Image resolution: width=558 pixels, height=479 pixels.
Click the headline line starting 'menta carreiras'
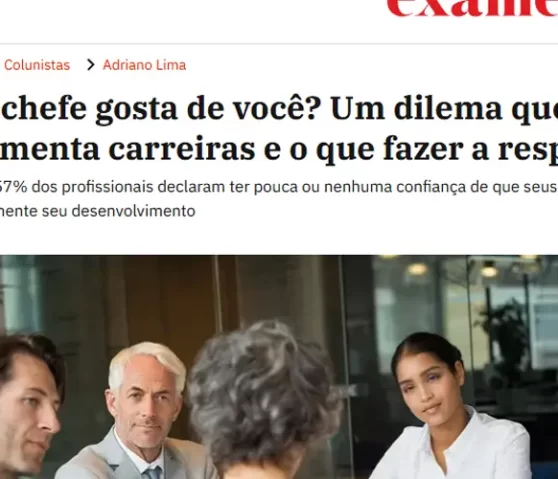coord(279,149)
